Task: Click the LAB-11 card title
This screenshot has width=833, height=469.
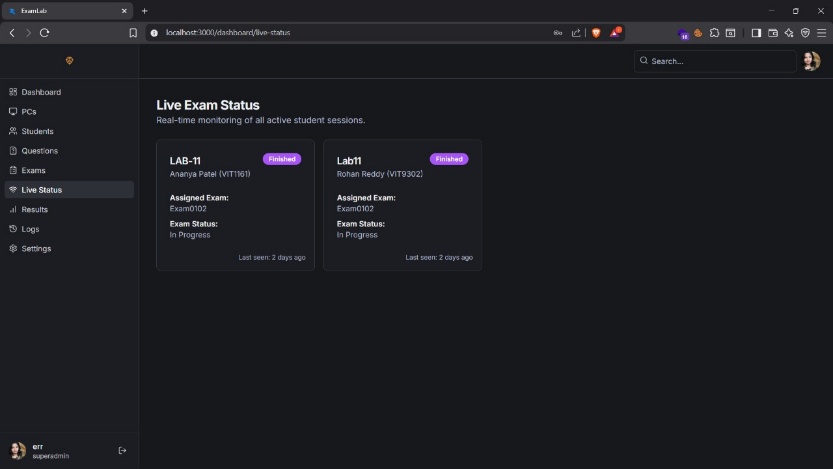Action: coord(185,160)
